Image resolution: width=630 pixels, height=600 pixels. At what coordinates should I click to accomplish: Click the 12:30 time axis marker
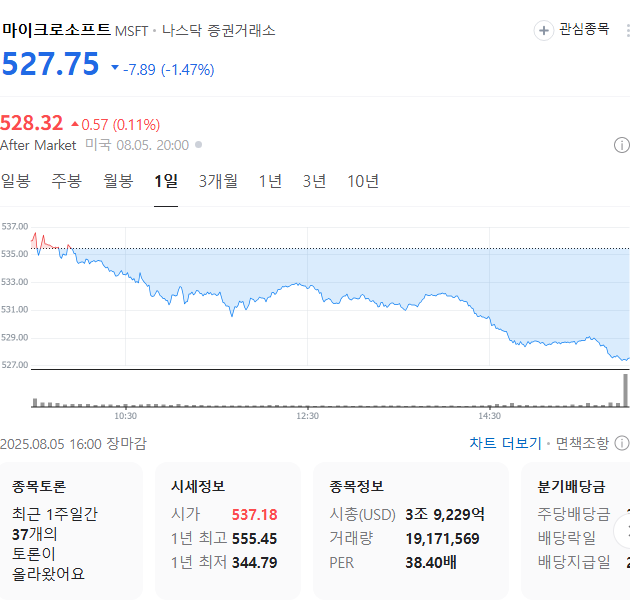pyautogui.click(x=308, y=416)
